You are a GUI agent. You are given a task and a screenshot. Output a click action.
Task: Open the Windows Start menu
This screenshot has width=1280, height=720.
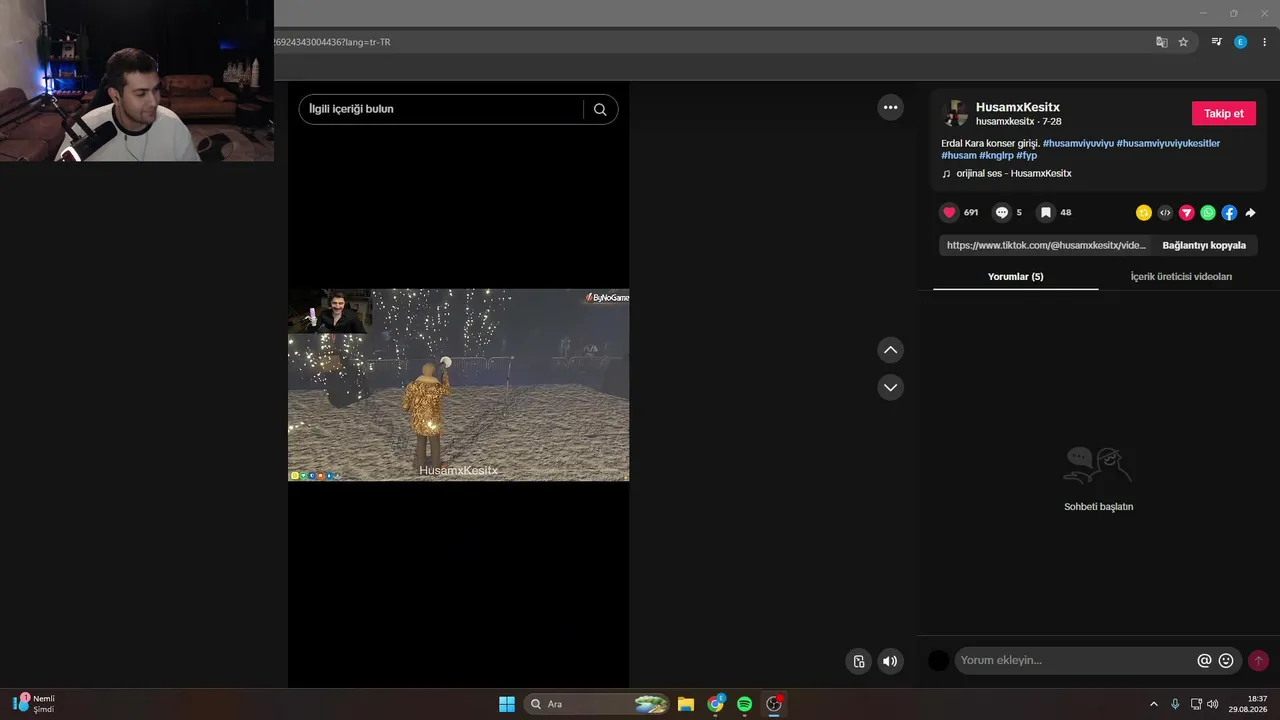507,704
